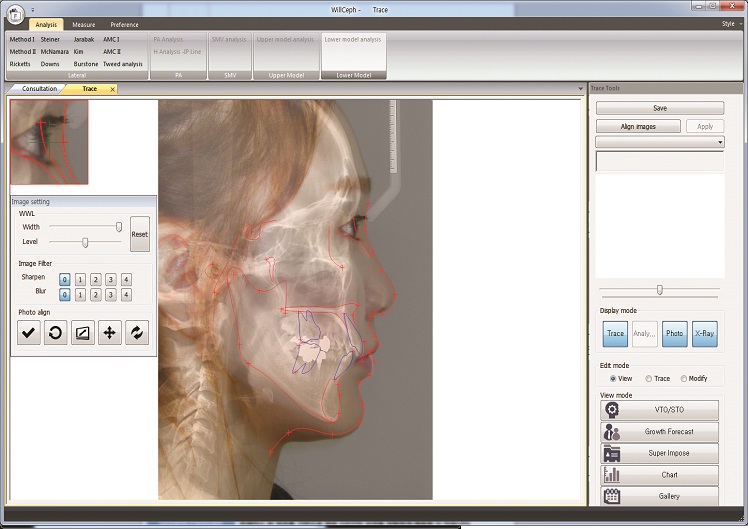Set Blur filter level to 3
Image resolution: width=748 pixels, height=529 pixels.
click(x=111, y=295)
